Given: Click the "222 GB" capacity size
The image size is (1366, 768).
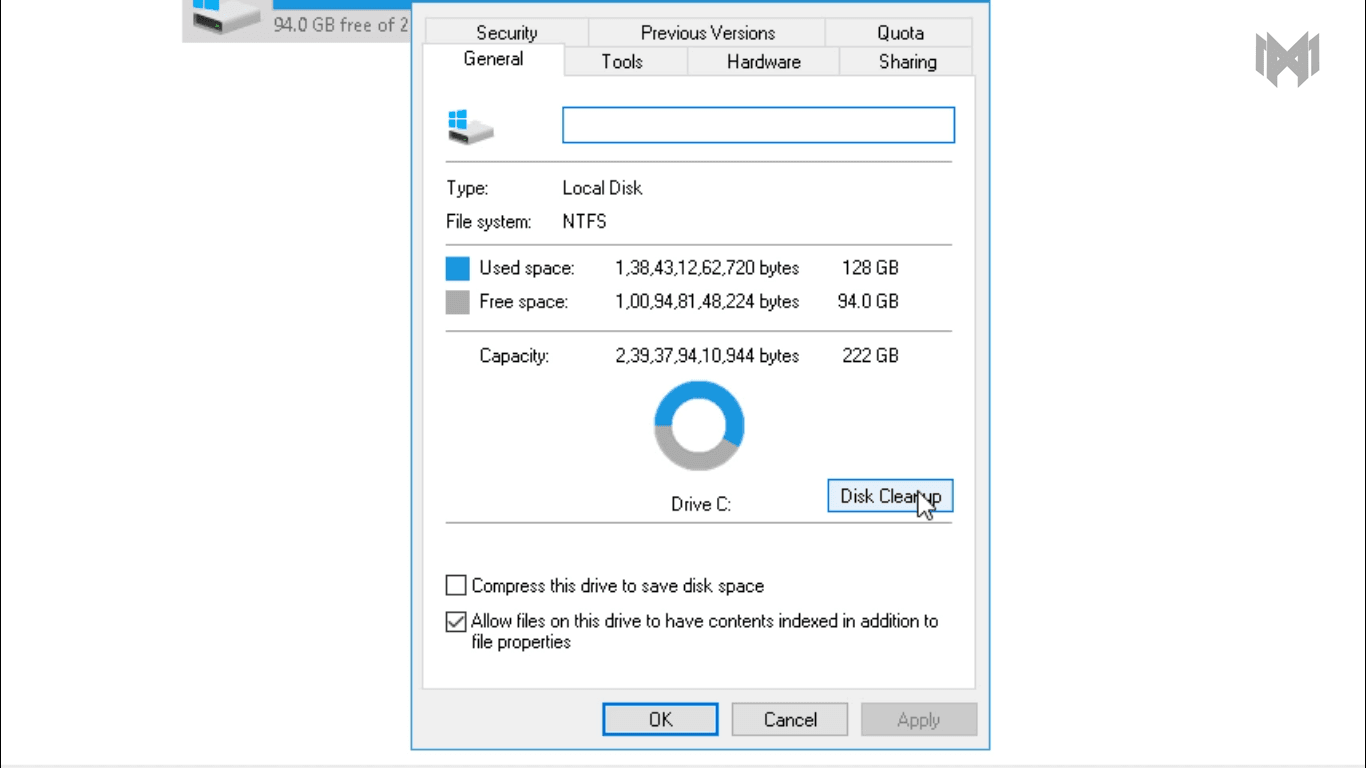Looking at the screenshot, I should coord(870,355).
